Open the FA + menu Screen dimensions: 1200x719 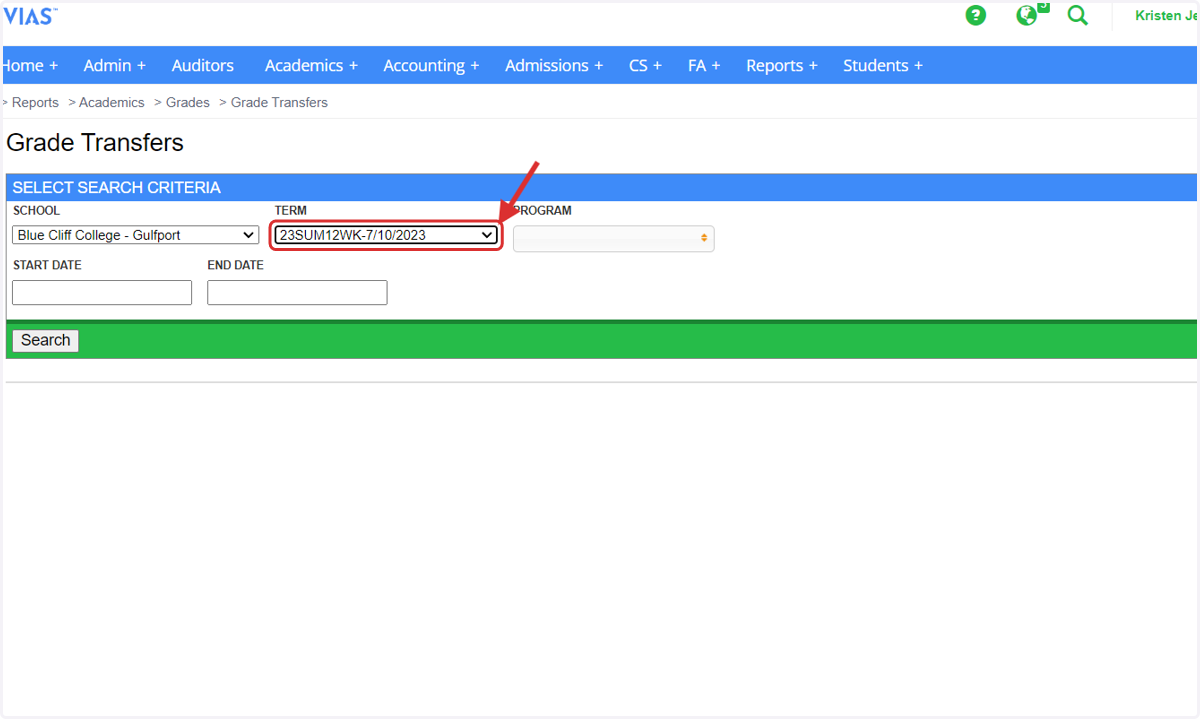coord(704,66)
